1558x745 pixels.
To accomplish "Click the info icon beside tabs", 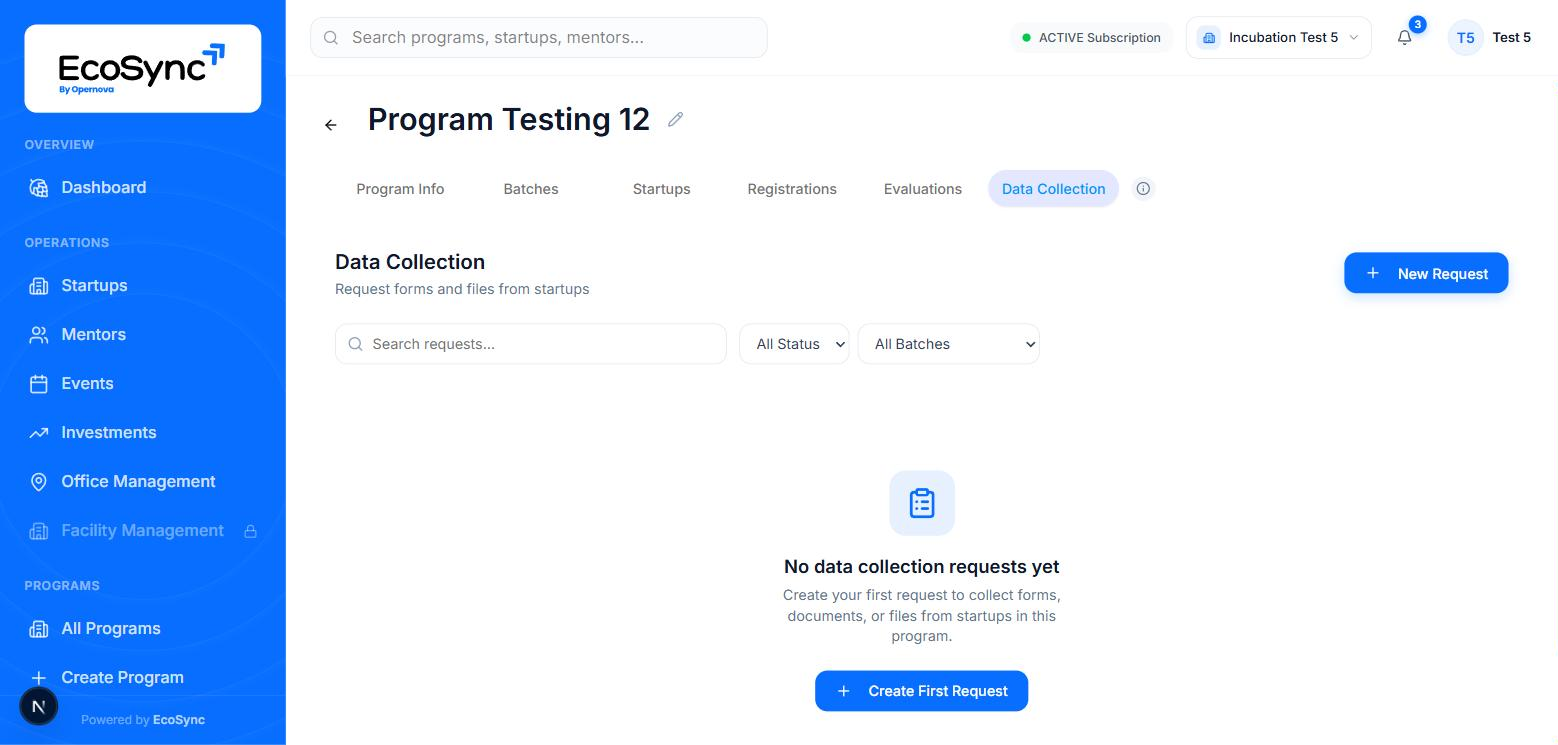I will pyautogui.click(x=1143, y=189).
